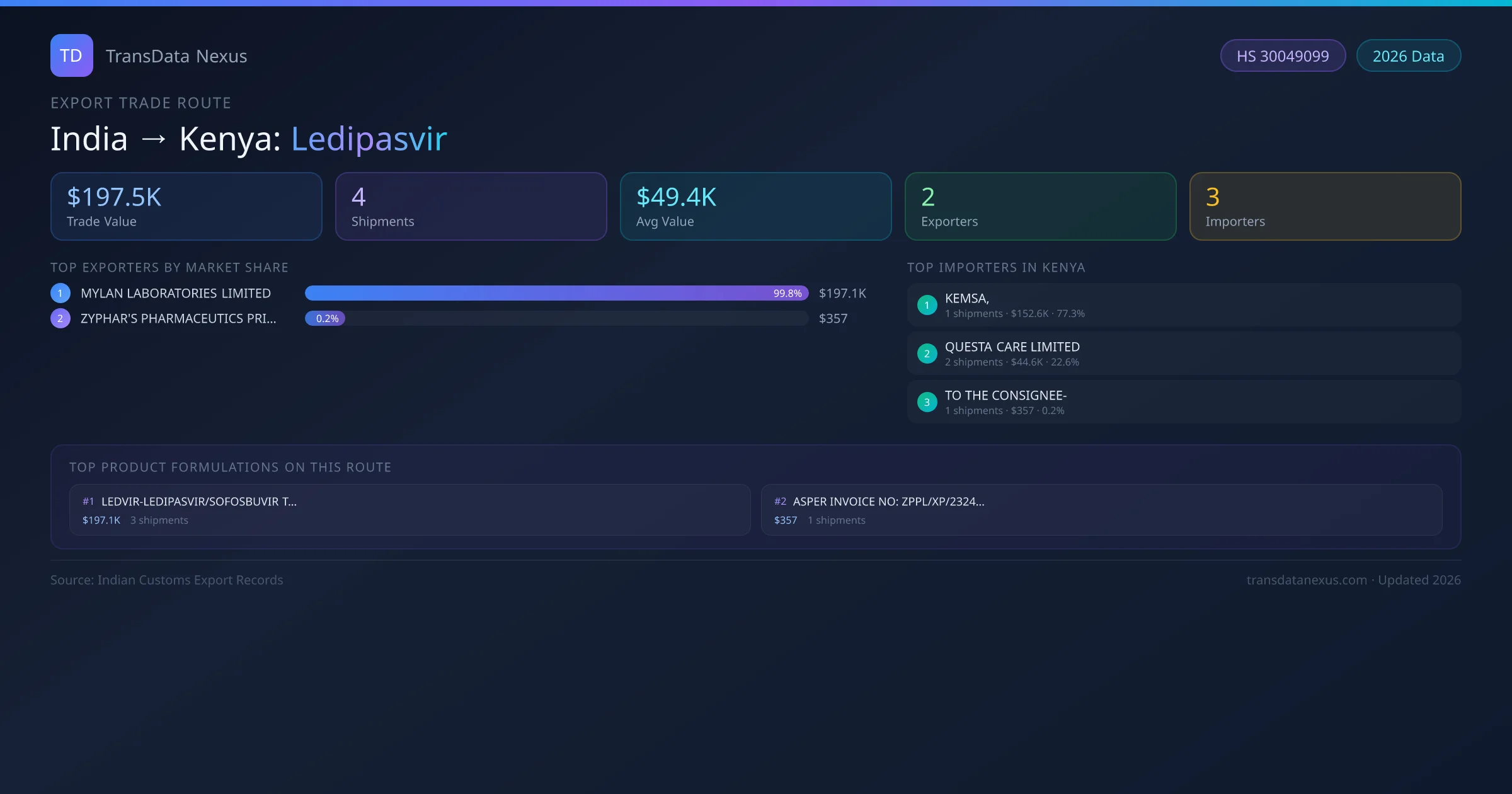This screenshot has height=794, width=1512.
Task: Click the green rank 2 circle for Questa Care
Action: click(927, 354)
